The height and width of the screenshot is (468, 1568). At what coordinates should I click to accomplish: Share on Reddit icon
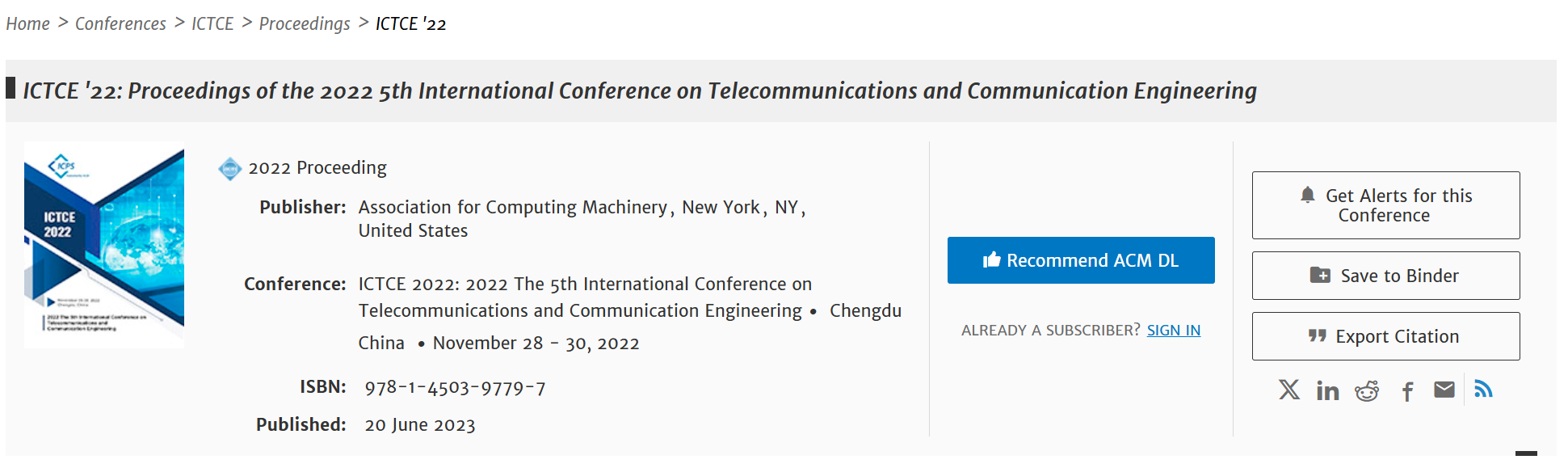(1367, 391)
